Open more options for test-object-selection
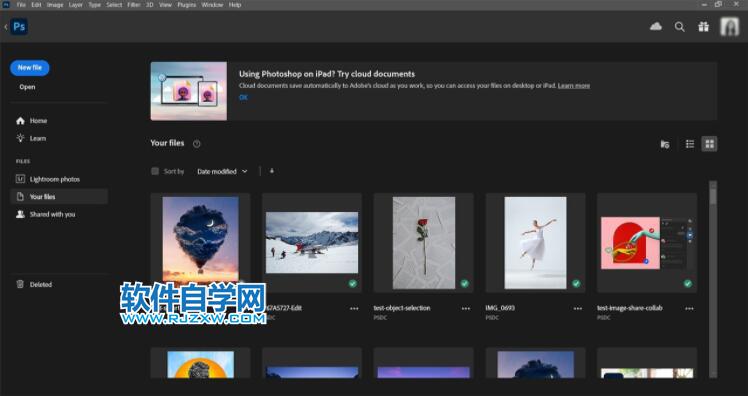Screen dimensions: 748x396 pyautogui.click(x=466, y=309)
